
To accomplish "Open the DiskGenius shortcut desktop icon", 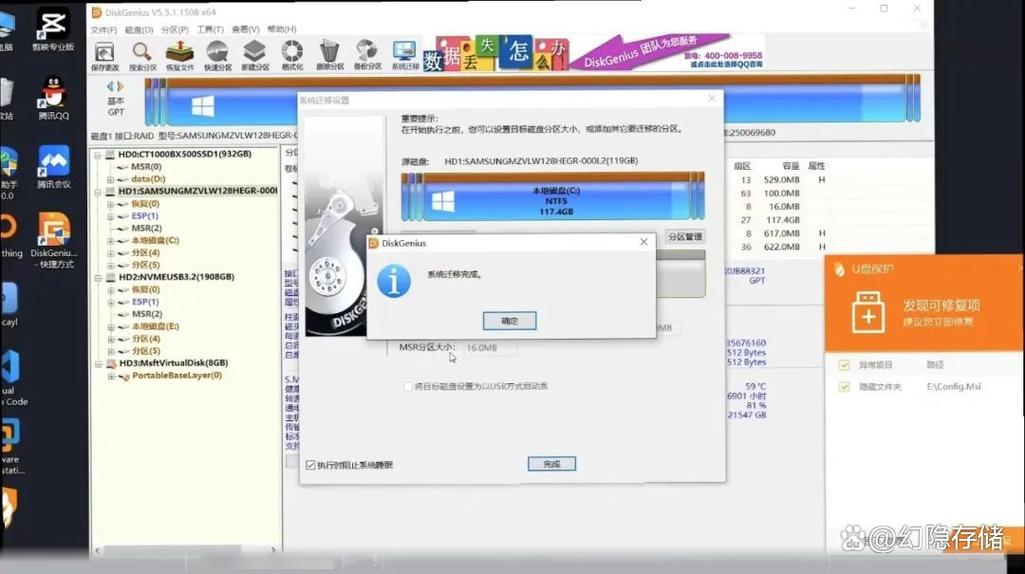I will 54,239.
